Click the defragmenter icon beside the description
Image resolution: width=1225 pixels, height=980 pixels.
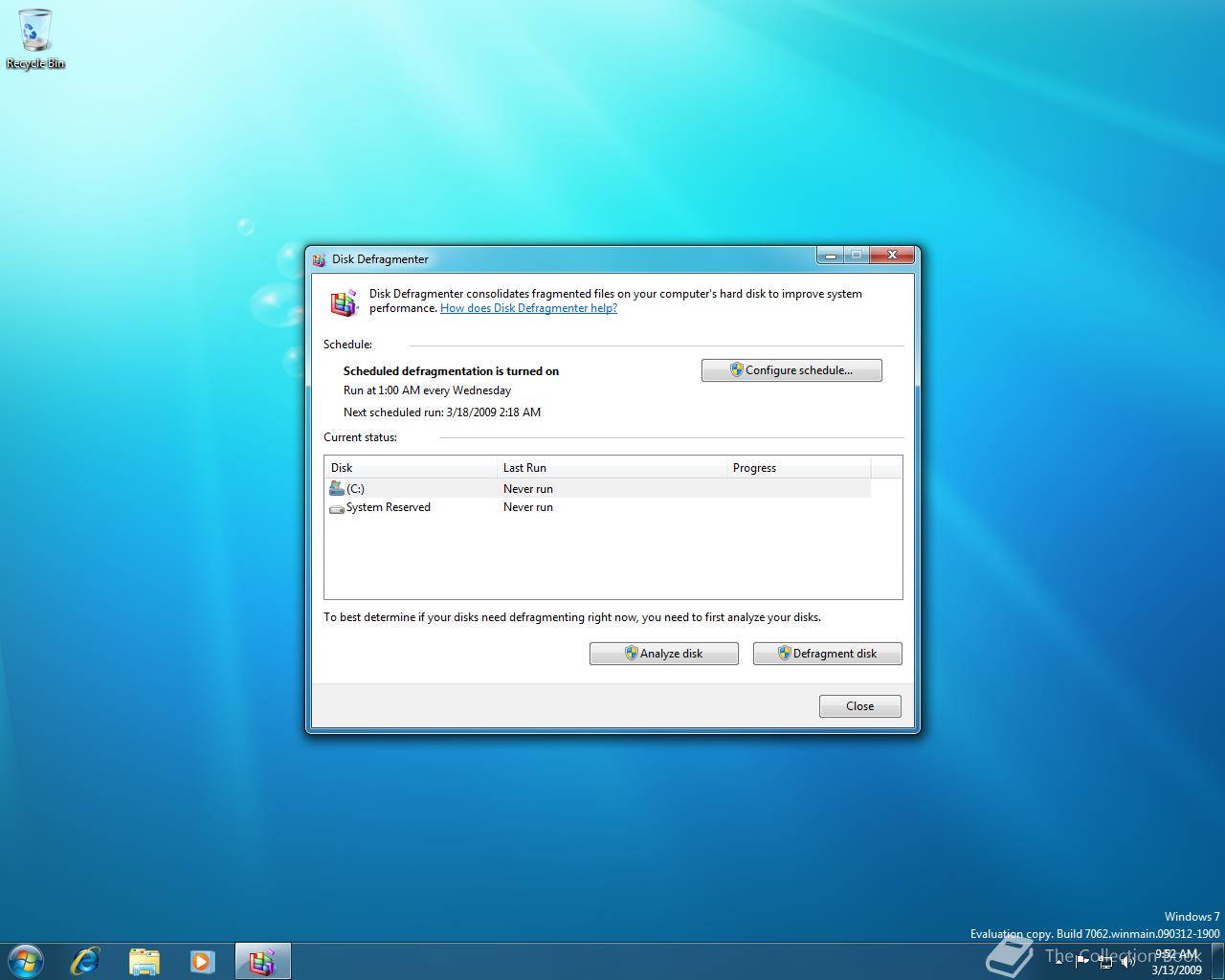pyautogui.click(x=344, y=302)
